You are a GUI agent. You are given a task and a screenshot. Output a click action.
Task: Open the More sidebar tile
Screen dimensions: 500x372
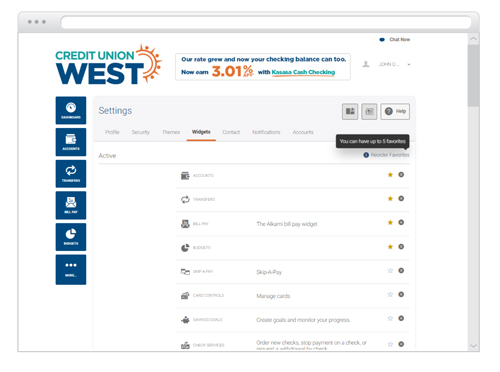click(x=71, y=270)
